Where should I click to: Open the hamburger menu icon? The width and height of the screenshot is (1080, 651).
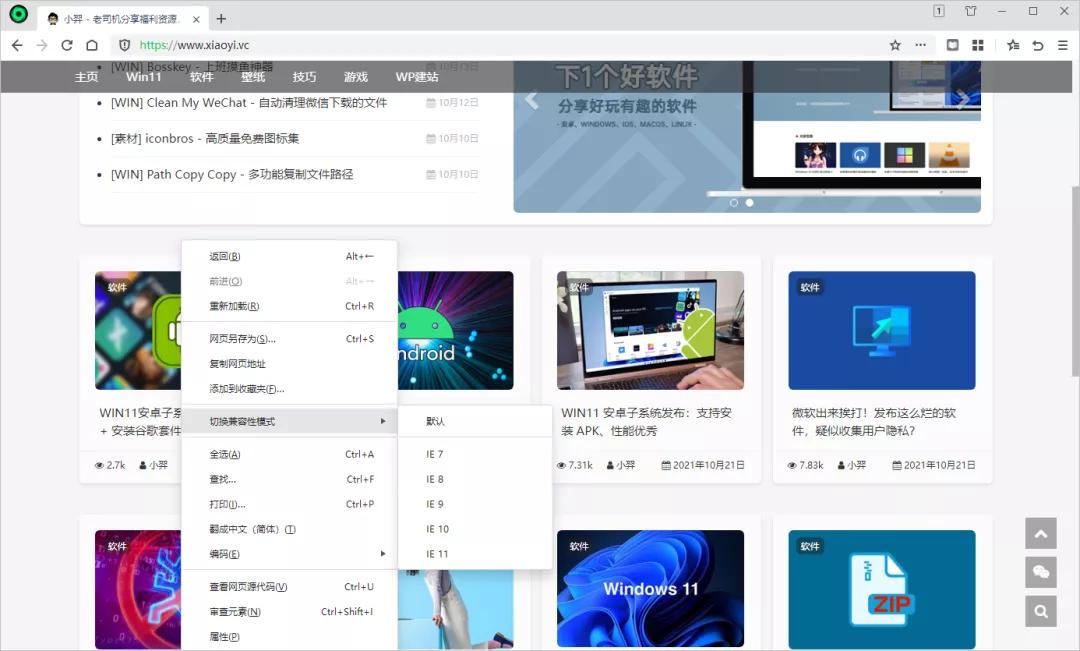[x=1063, y=45]
